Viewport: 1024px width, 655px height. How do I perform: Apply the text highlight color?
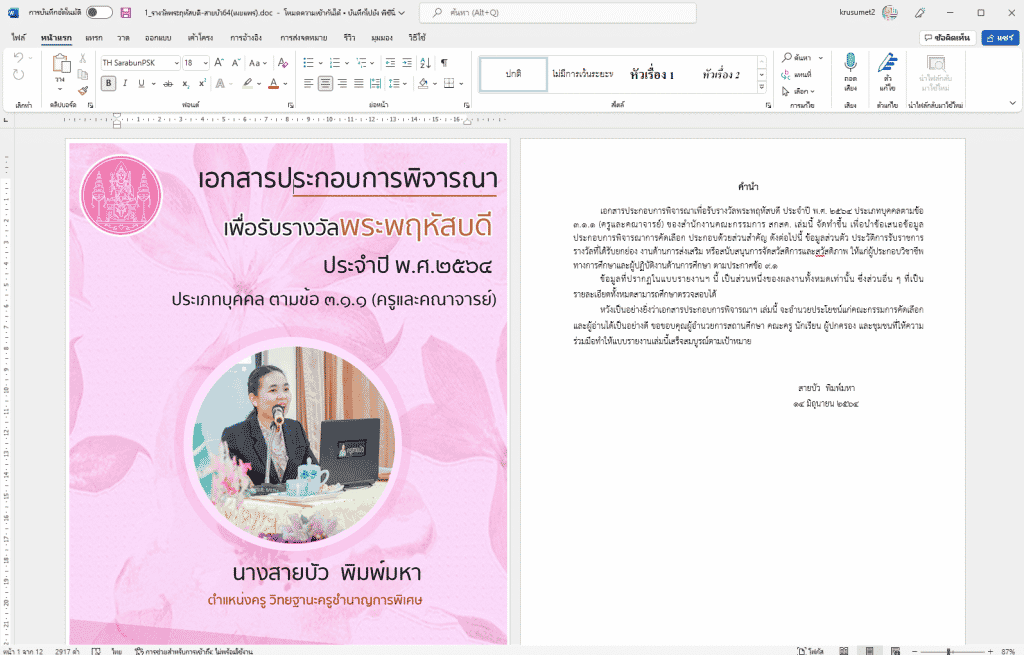pyautogui.click(x=248, y=84)
